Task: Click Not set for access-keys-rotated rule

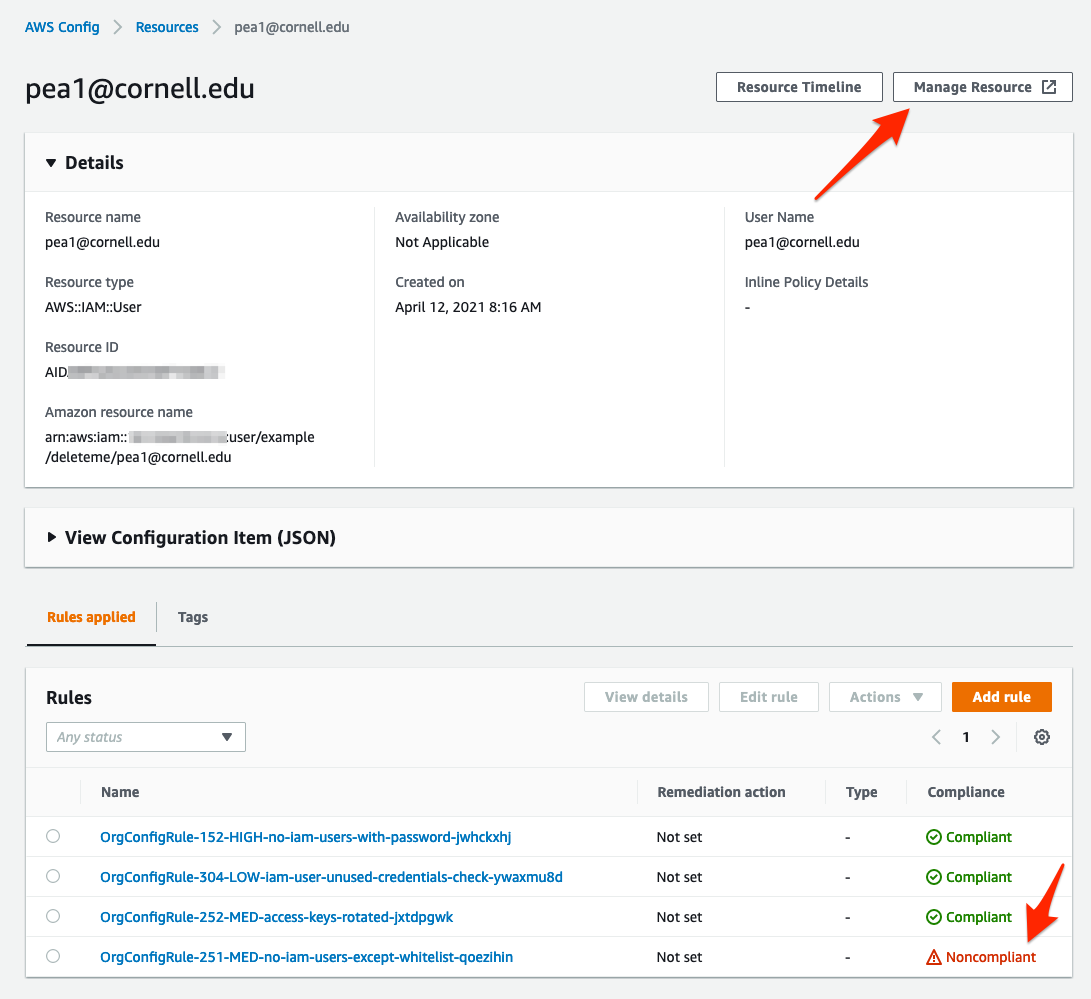Action: (679, 917)
